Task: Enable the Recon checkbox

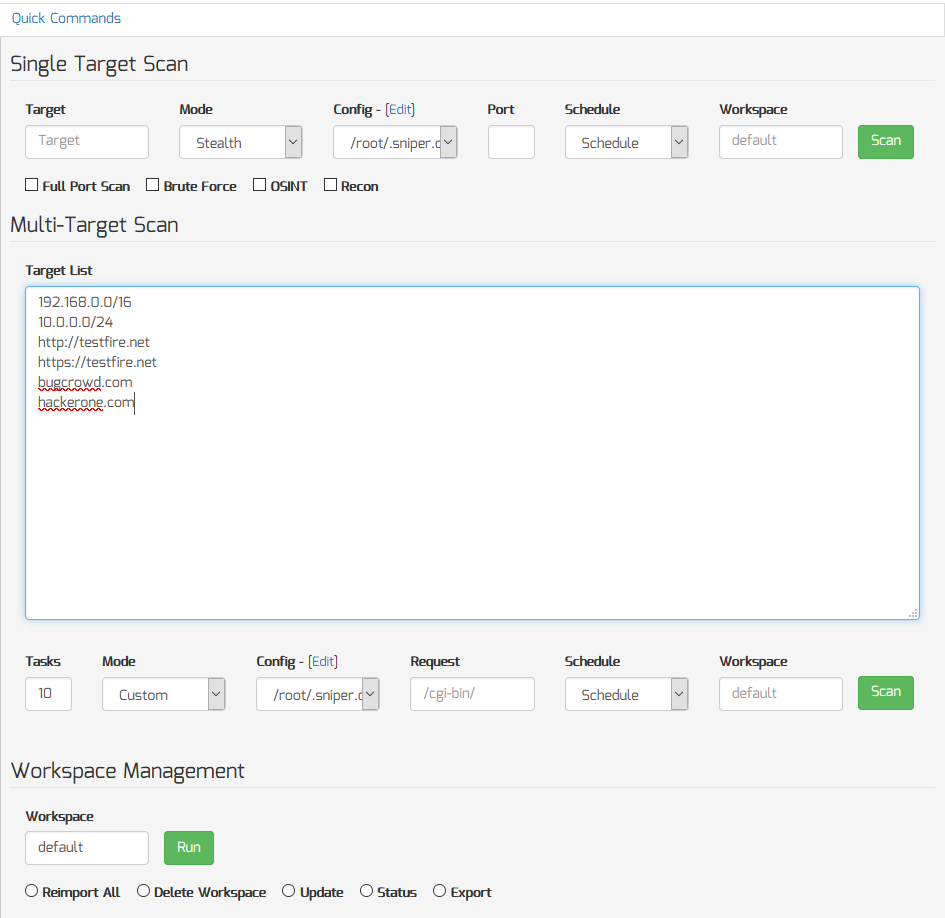Action: 330,184
